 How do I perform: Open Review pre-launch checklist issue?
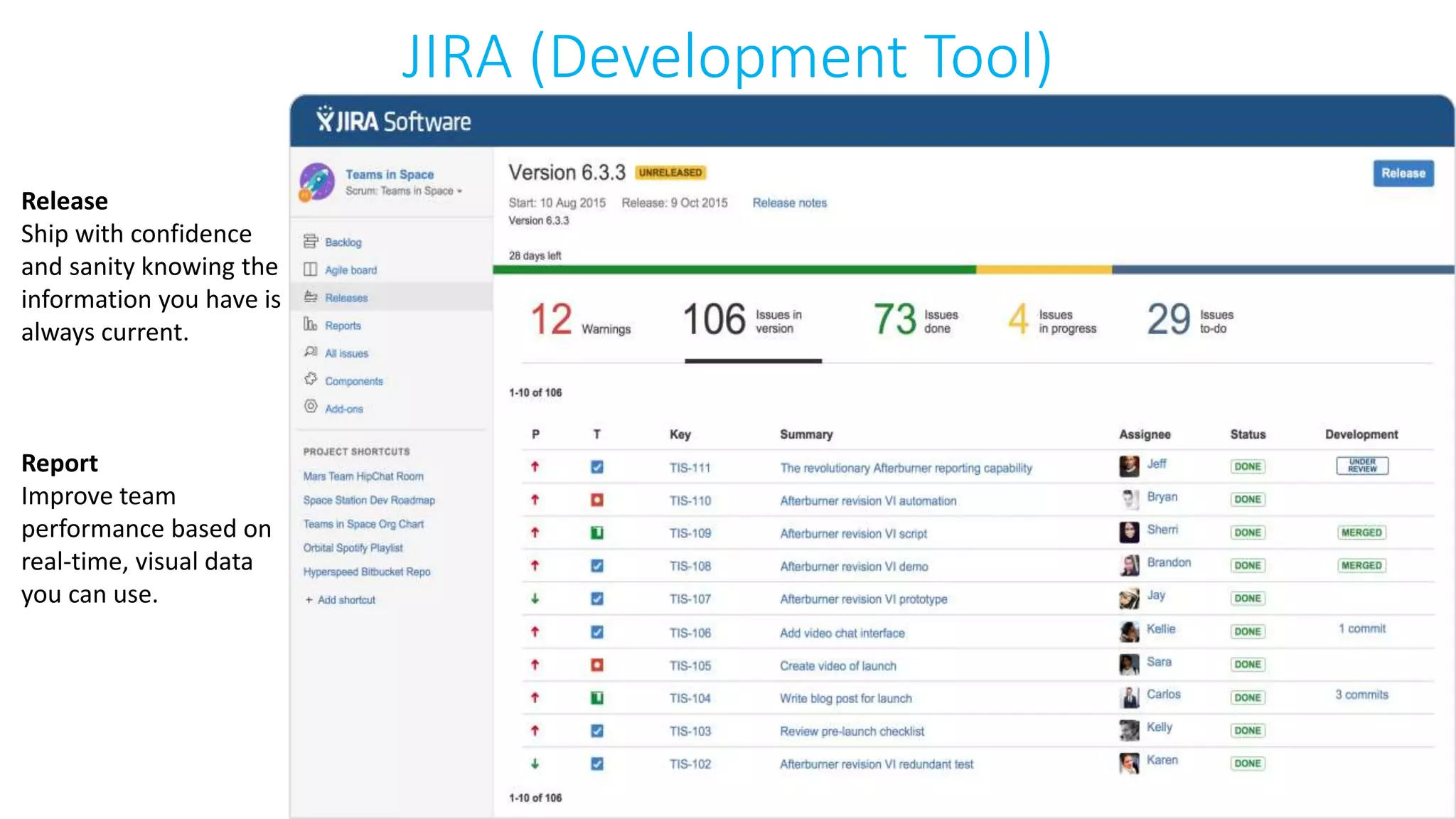coord(852,732)
